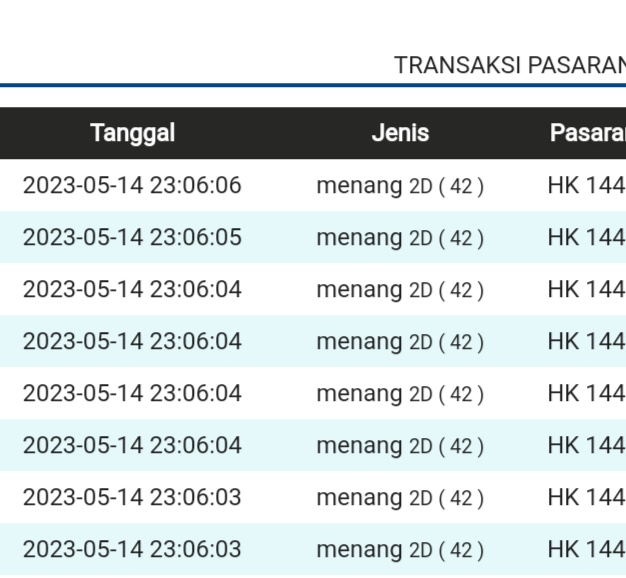This screenshot has width=626, height=578.
Task: Click 'menang 2D (42)' in the 23:06:06 row
Action: (400, 186)
